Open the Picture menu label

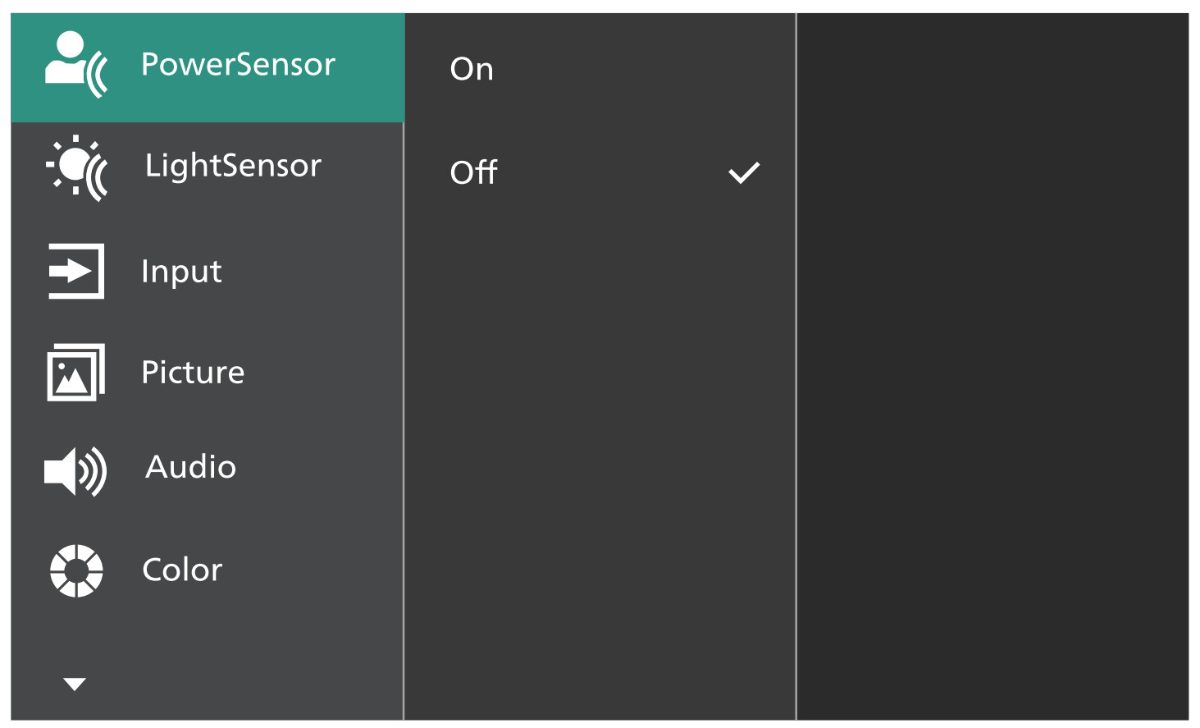coord(193,372)
